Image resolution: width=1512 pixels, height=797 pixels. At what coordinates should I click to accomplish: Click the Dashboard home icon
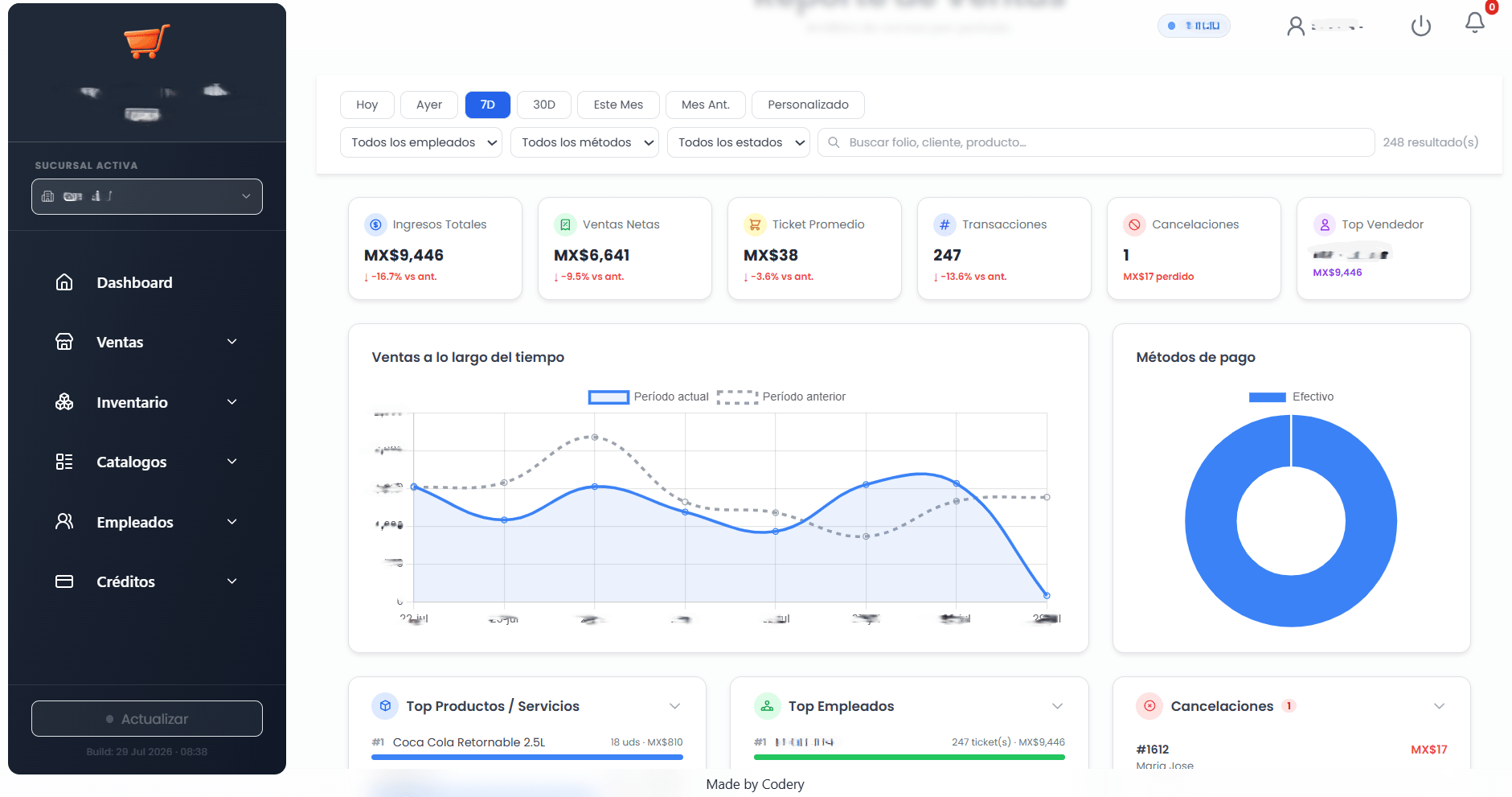[64, 282]
